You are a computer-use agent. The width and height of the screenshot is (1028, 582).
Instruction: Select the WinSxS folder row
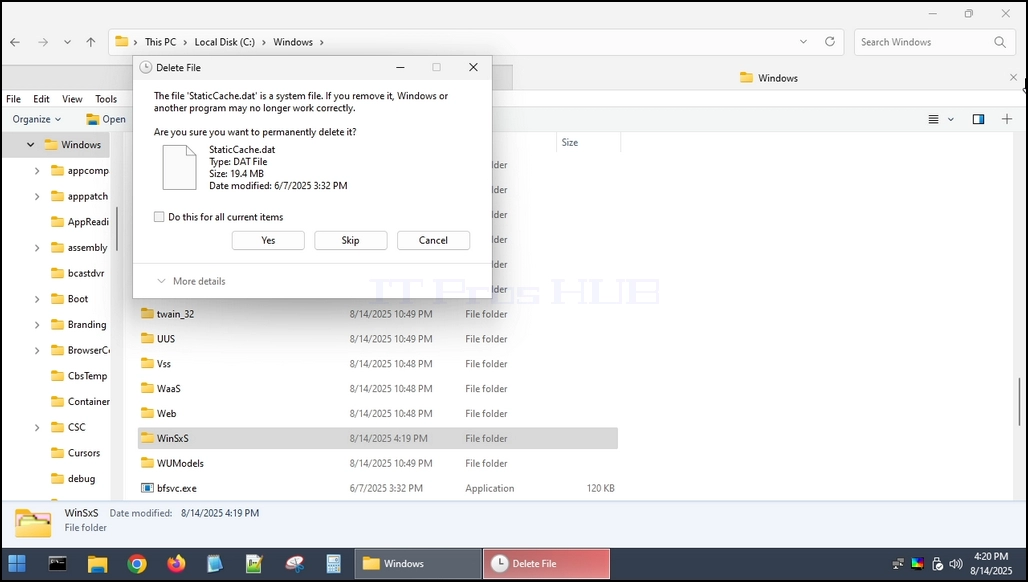click(378, 438)
